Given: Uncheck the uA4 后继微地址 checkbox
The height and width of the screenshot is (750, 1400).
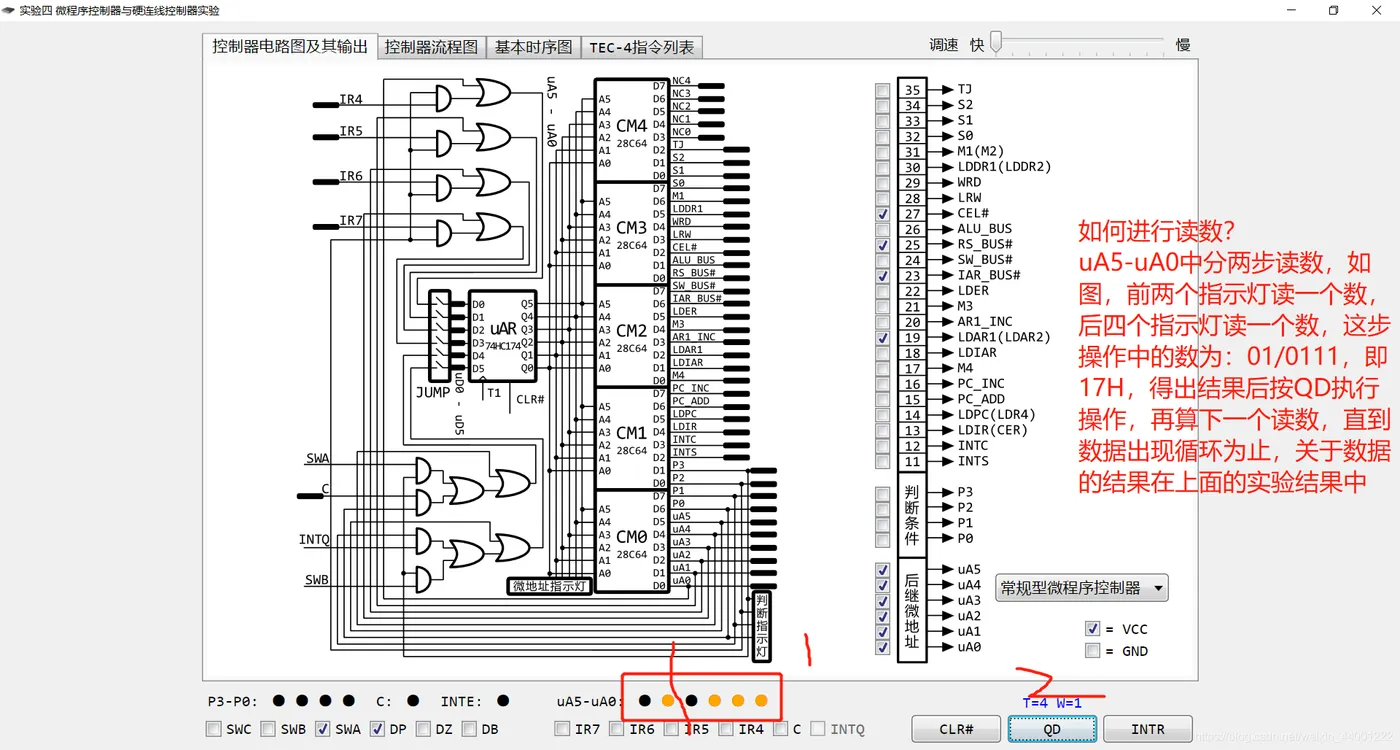Looking at the screenshot, I should [882, 586].
